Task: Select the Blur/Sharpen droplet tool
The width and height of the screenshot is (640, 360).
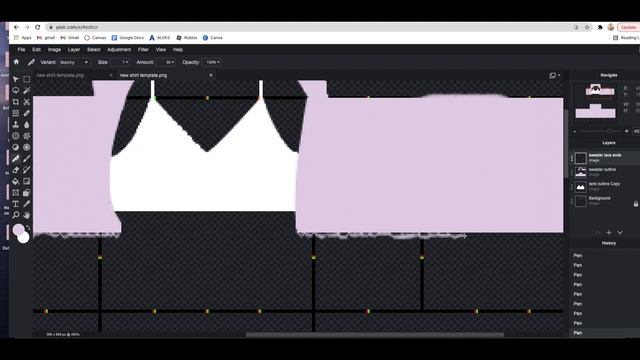Action: point(27,124)
